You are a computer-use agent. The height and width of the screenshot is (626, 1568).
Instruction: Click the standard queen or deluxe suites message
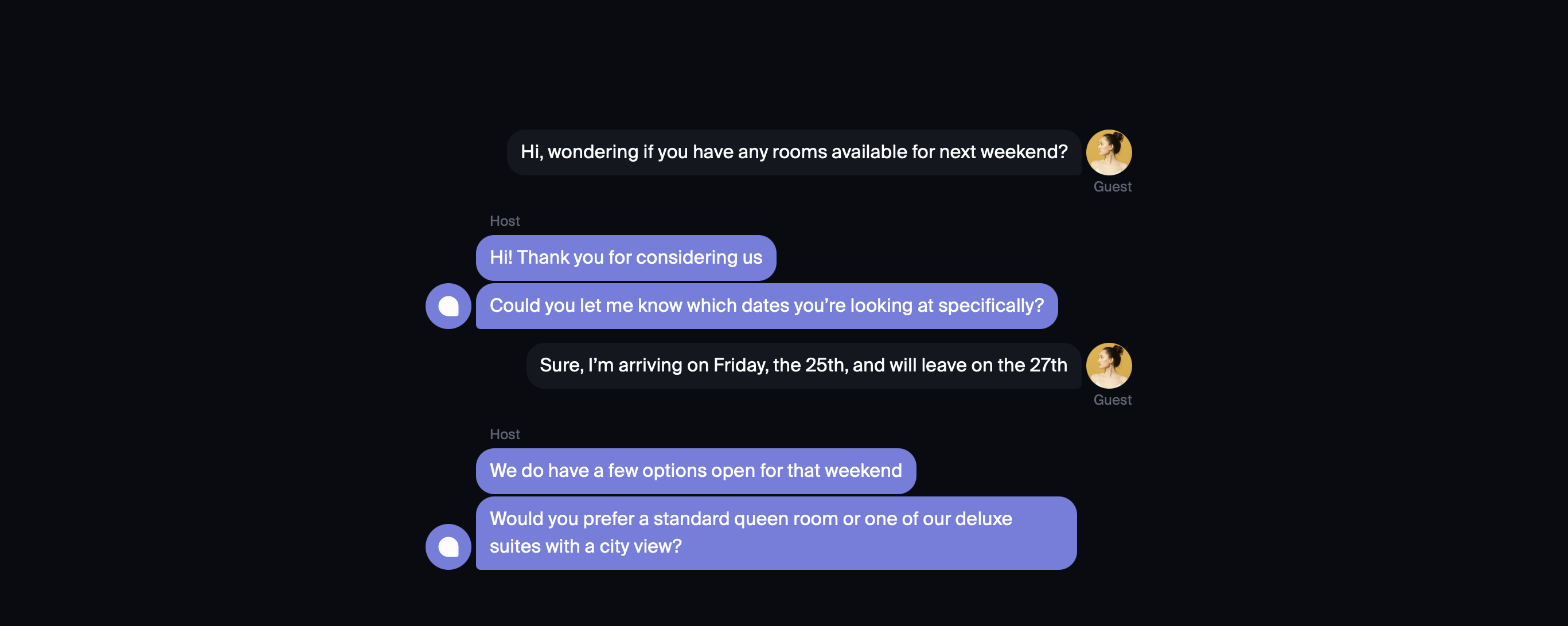tap(775, 533)
